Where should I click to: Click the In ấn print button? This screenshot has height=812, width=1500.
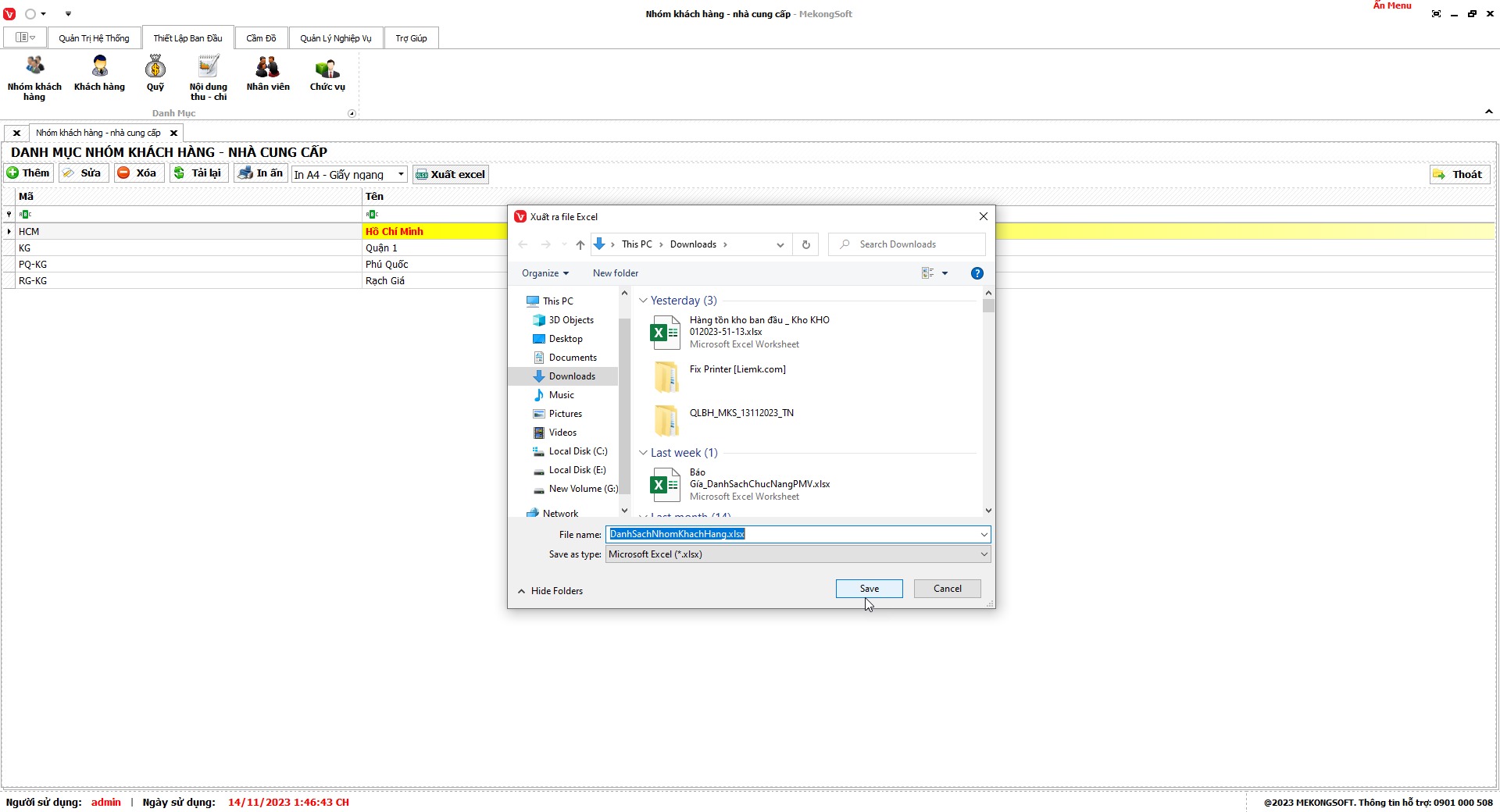(x=261, y=173)
